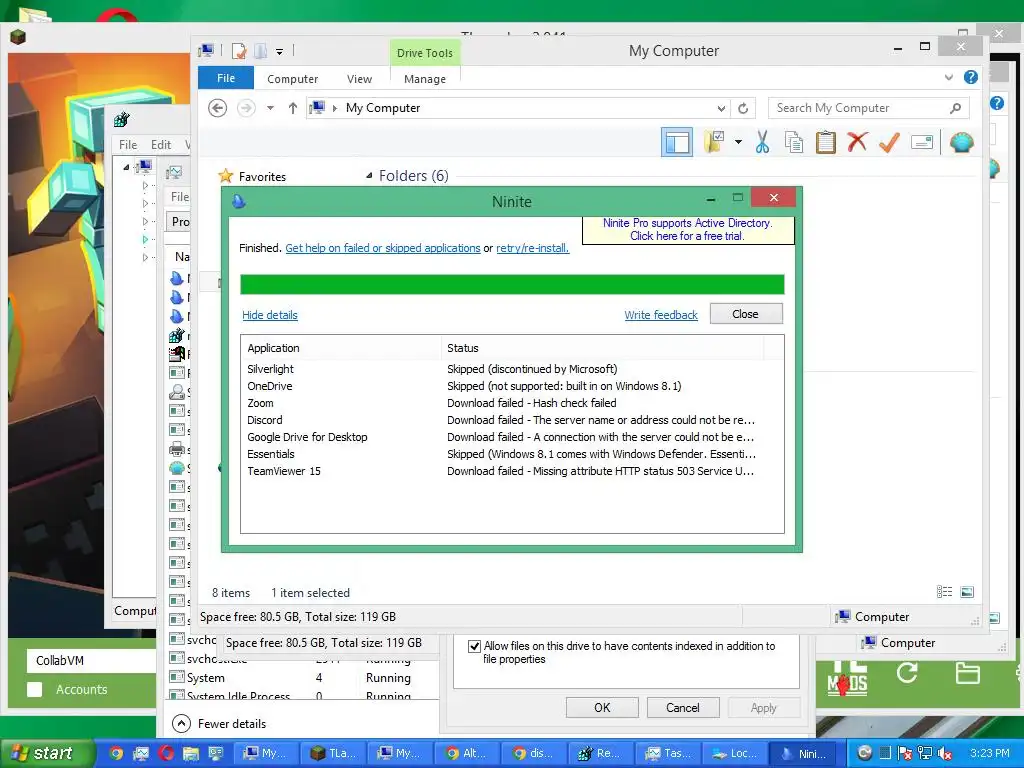Click the Status column header in Ninite
This screenshot has height=768, width=1024.
(x=601, y=348)
